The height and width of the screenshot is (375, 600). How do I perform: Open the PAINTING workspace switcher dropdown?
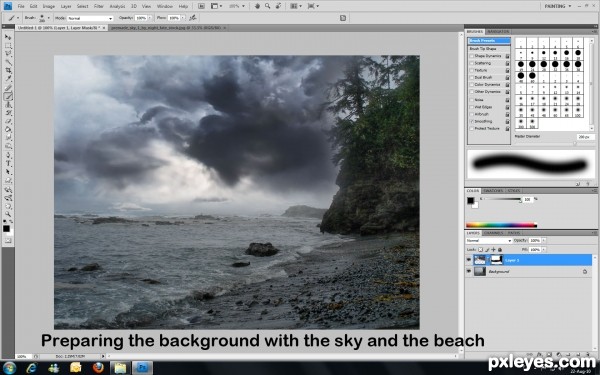click(558, 6)
